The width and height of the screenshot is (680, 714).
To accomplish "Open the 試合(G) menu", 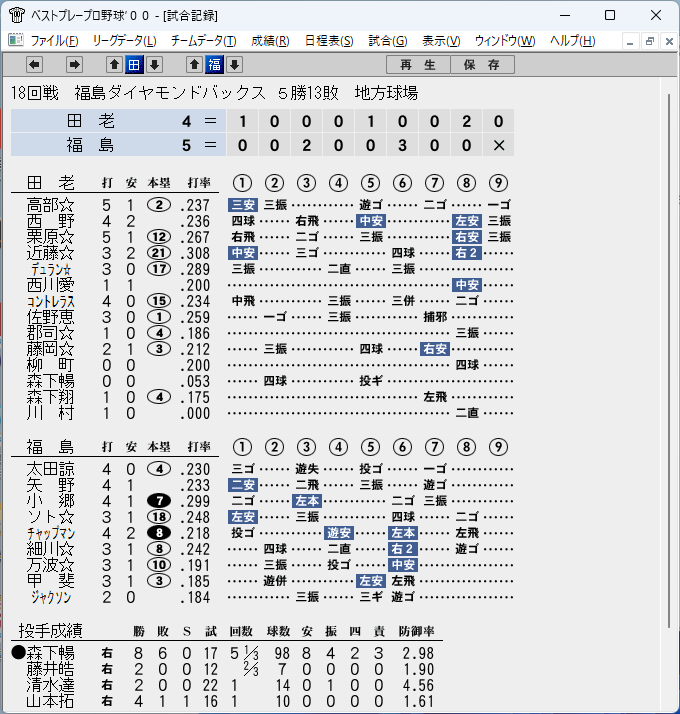I will [x=388, y=41].
